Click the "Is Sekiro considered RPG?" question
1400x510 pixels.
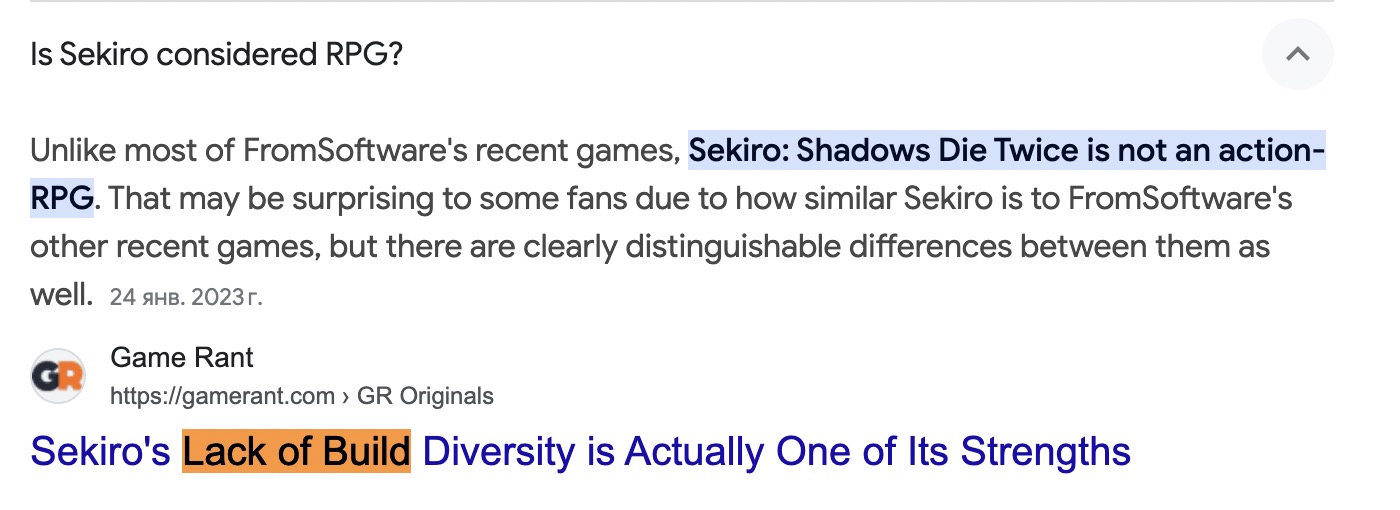tap(216, 54)
